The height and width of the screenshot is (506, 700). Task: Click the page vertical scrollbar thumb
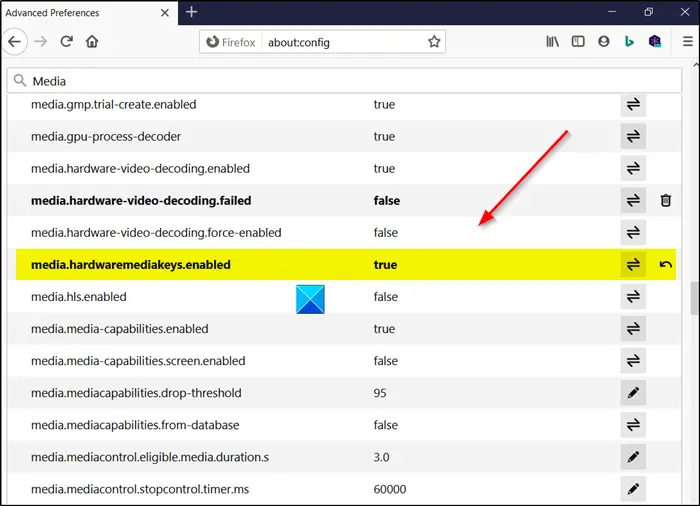pos(695,298)
